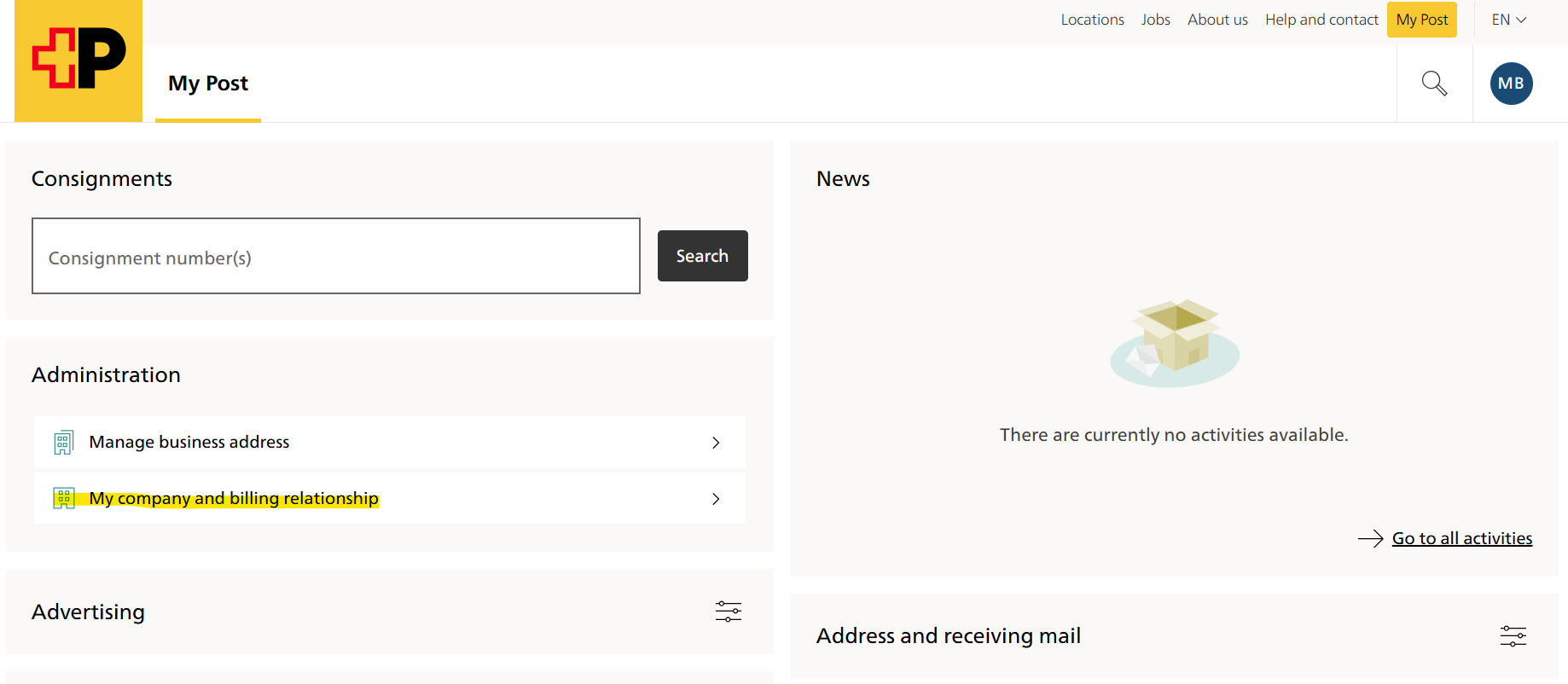Viewport: 1568px width, 684px height.
Task: Open Advertising section settings sliders icon
Action: pyautogui.click(x=728, y=612)
